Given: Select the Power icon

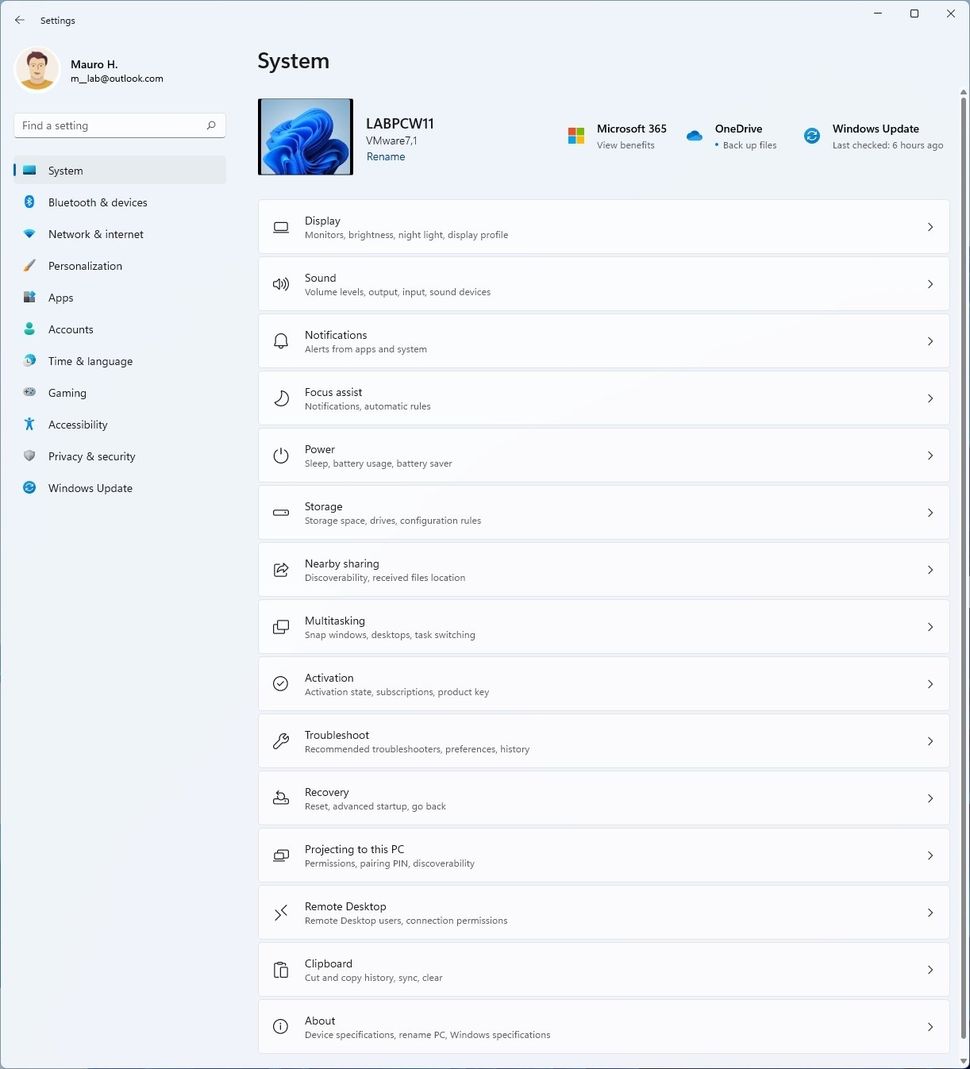Looking at the screenshot, I should click(280, 455).
